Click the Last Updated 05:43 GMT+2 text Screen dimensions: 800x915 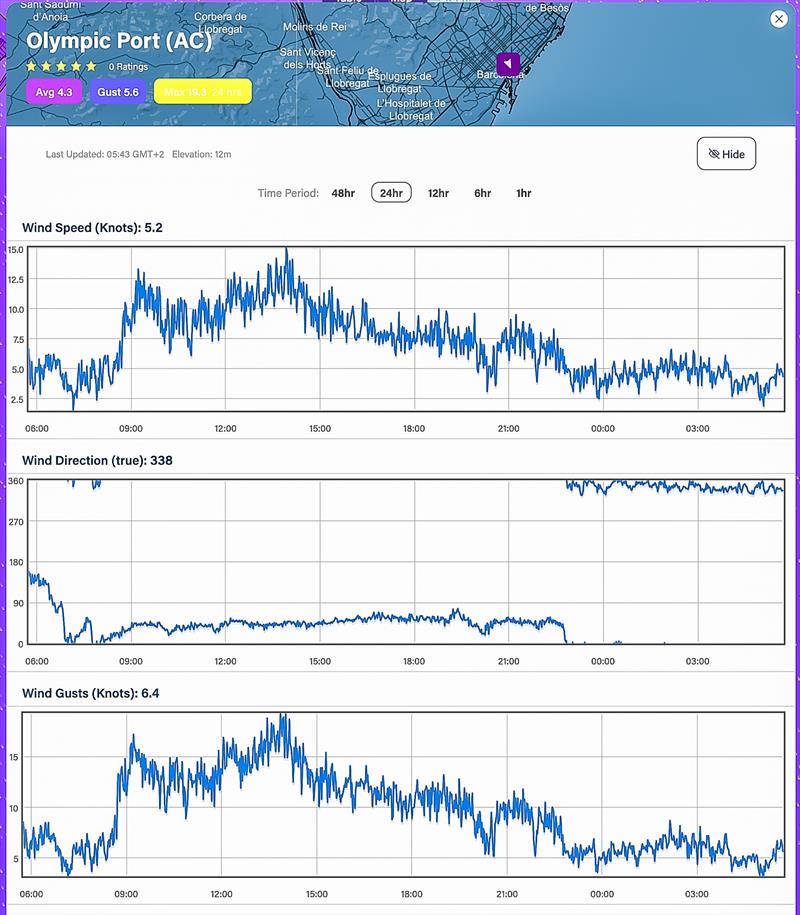point(105,155)
